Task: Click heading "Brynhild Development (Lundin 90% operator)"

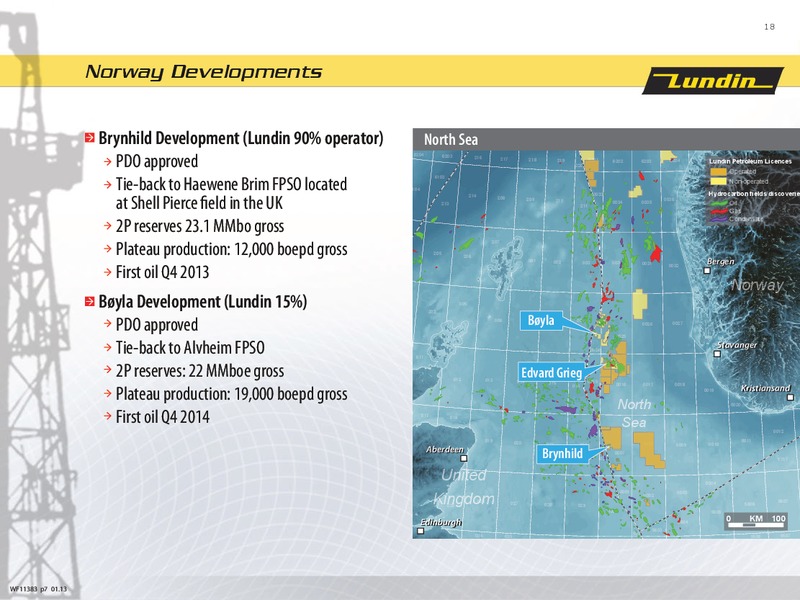Action: pos(241,138)
